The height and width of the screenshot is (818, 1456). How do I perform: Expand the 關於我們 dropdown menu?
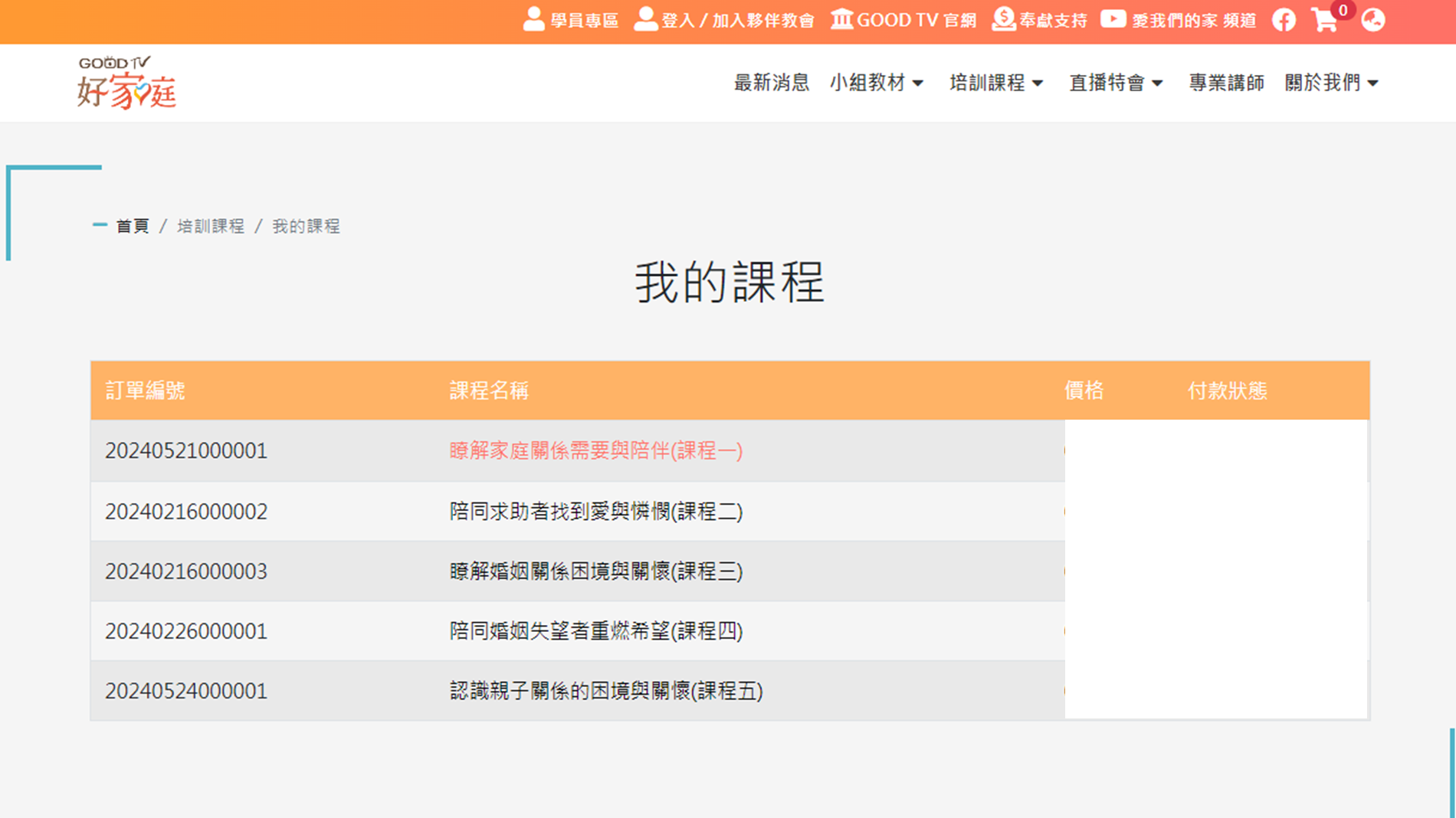1331,83
